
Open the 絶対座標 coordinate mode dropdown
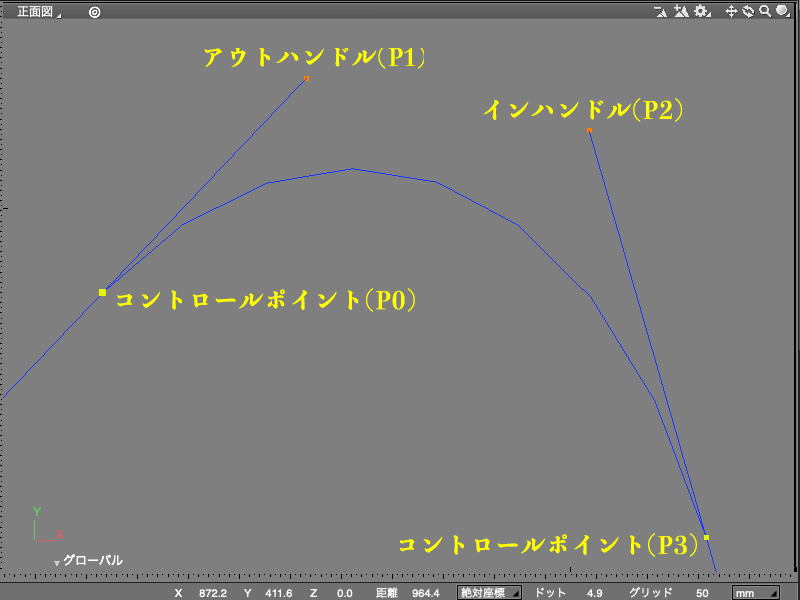[489, 593]
